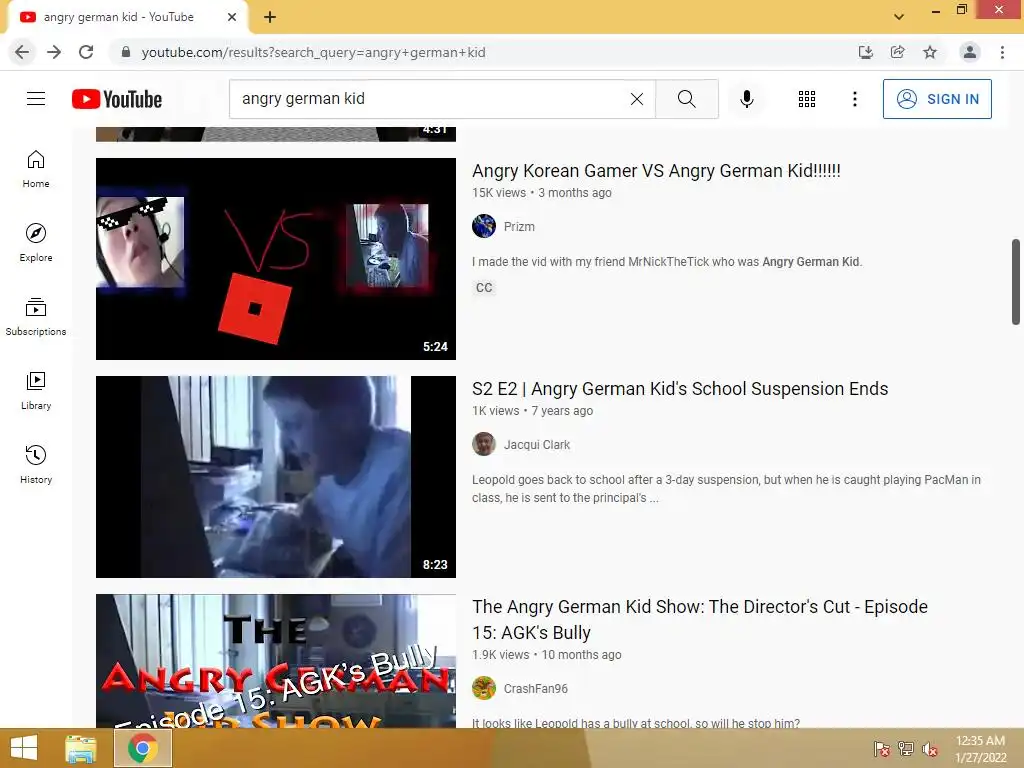This screenshot has height=768, width=1024.
Task: Open History in the sidebar
Action: [x=36, y=464]
